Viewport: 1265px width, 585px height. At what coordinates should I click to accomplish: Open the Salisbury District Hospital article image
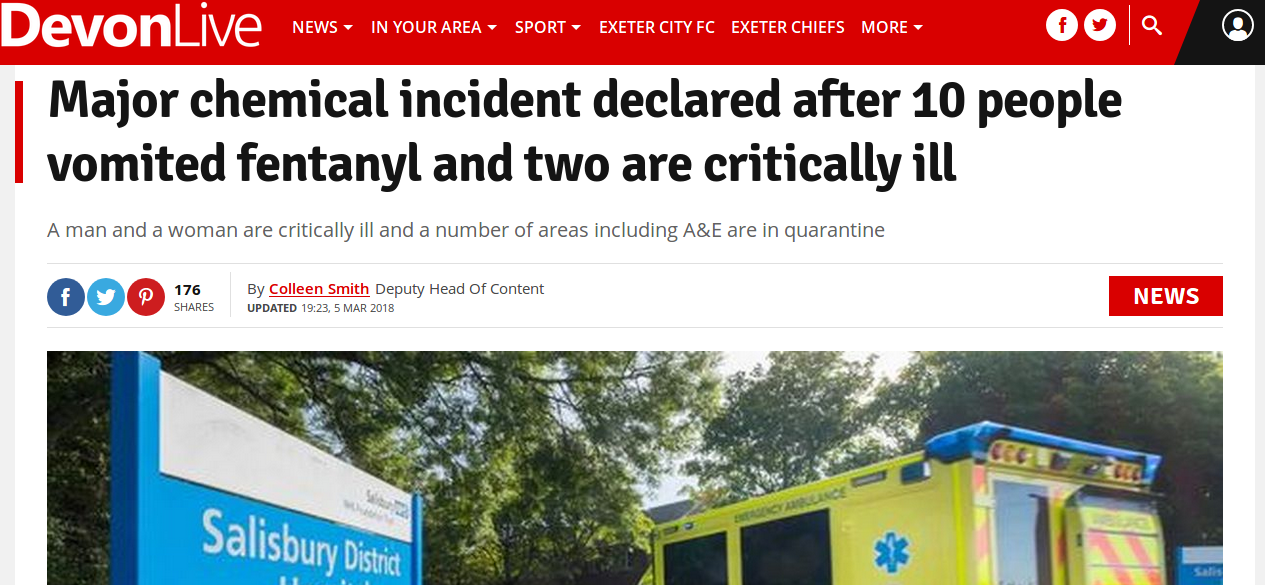pos(635,468)
